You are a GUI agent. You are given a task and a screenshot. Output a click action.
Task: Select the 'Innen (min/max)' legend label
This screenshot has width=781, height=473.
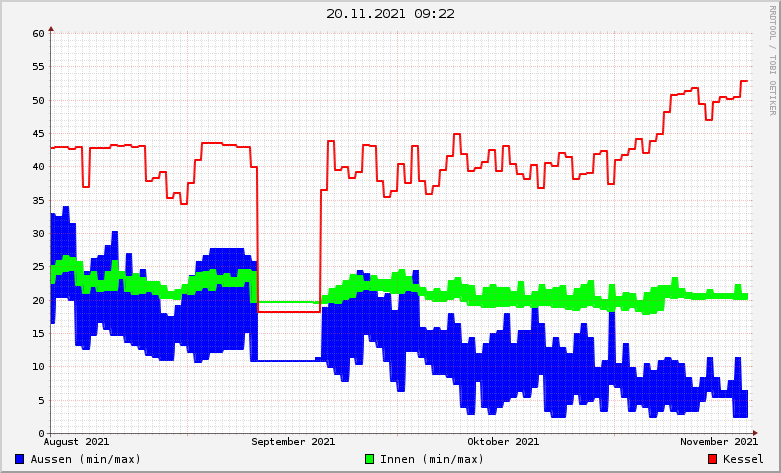tap(432, 459)
